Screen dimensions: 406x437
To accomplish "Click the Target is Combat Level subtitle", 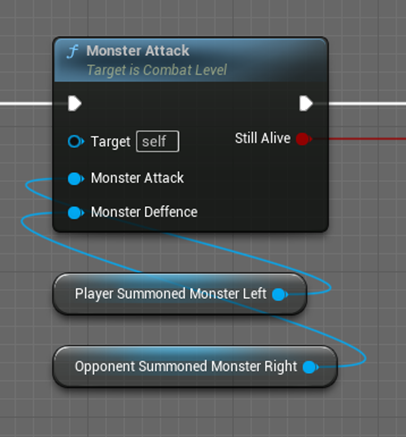I will pyautogui.click(x=157, y=70).
